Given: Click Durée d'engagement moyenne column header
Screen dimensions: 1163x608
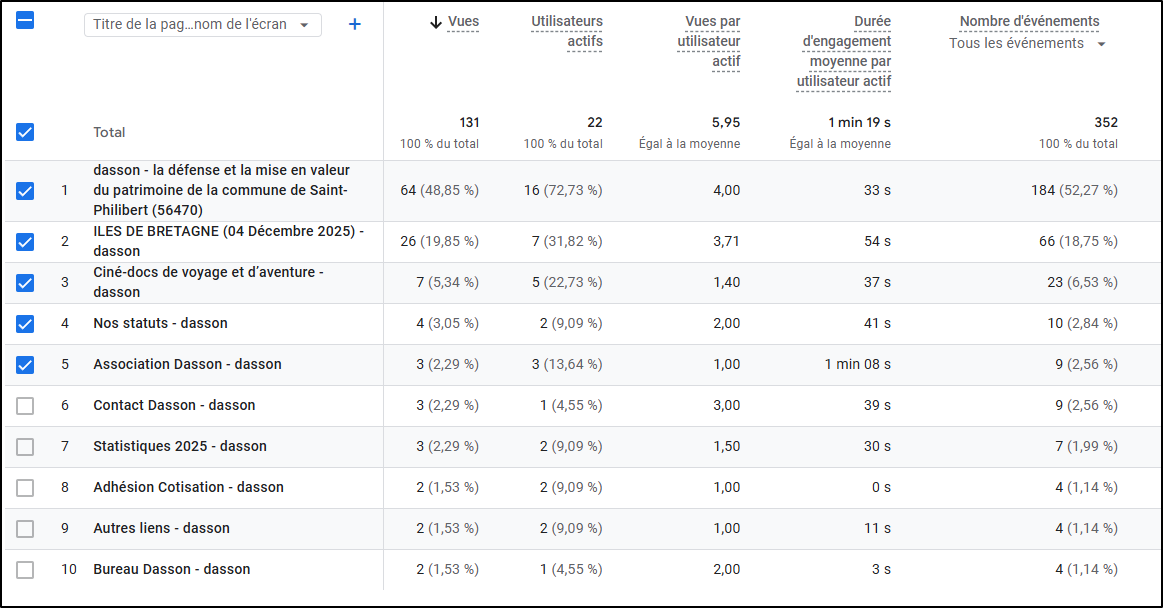Looking at the screenshot, I should point(844,51).
